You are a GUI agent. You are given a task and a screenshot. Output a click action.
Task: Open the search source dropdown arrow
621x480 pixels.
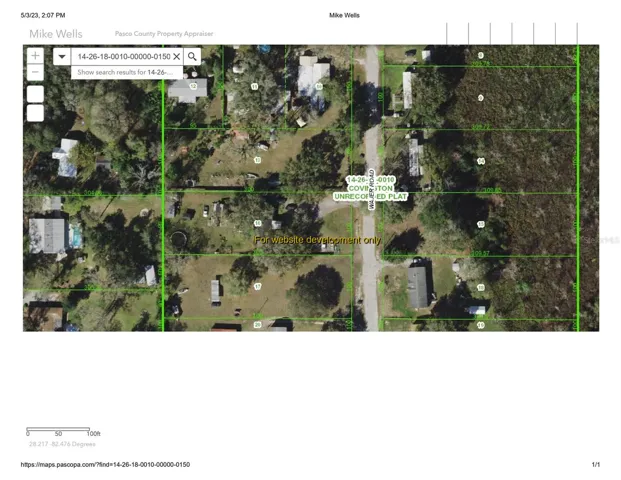click(62, 57)
